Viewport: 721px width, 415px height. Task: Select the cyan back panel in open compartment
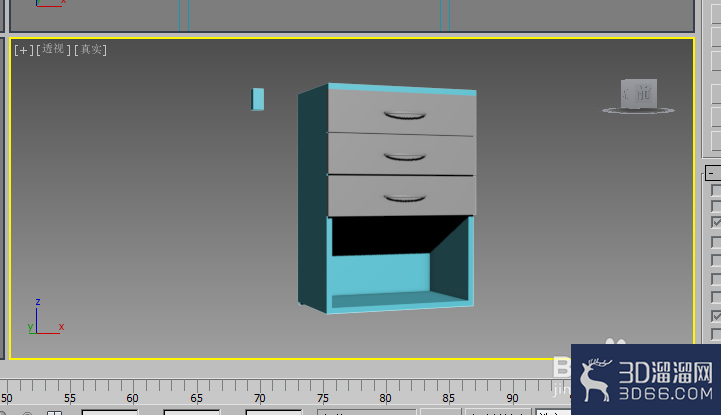pyautogui.click(x=381, y=273)
